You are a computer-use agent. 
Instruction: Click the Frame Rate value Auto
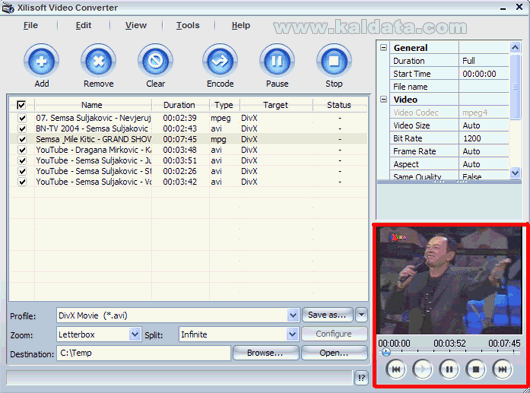[x=484, y=151]
